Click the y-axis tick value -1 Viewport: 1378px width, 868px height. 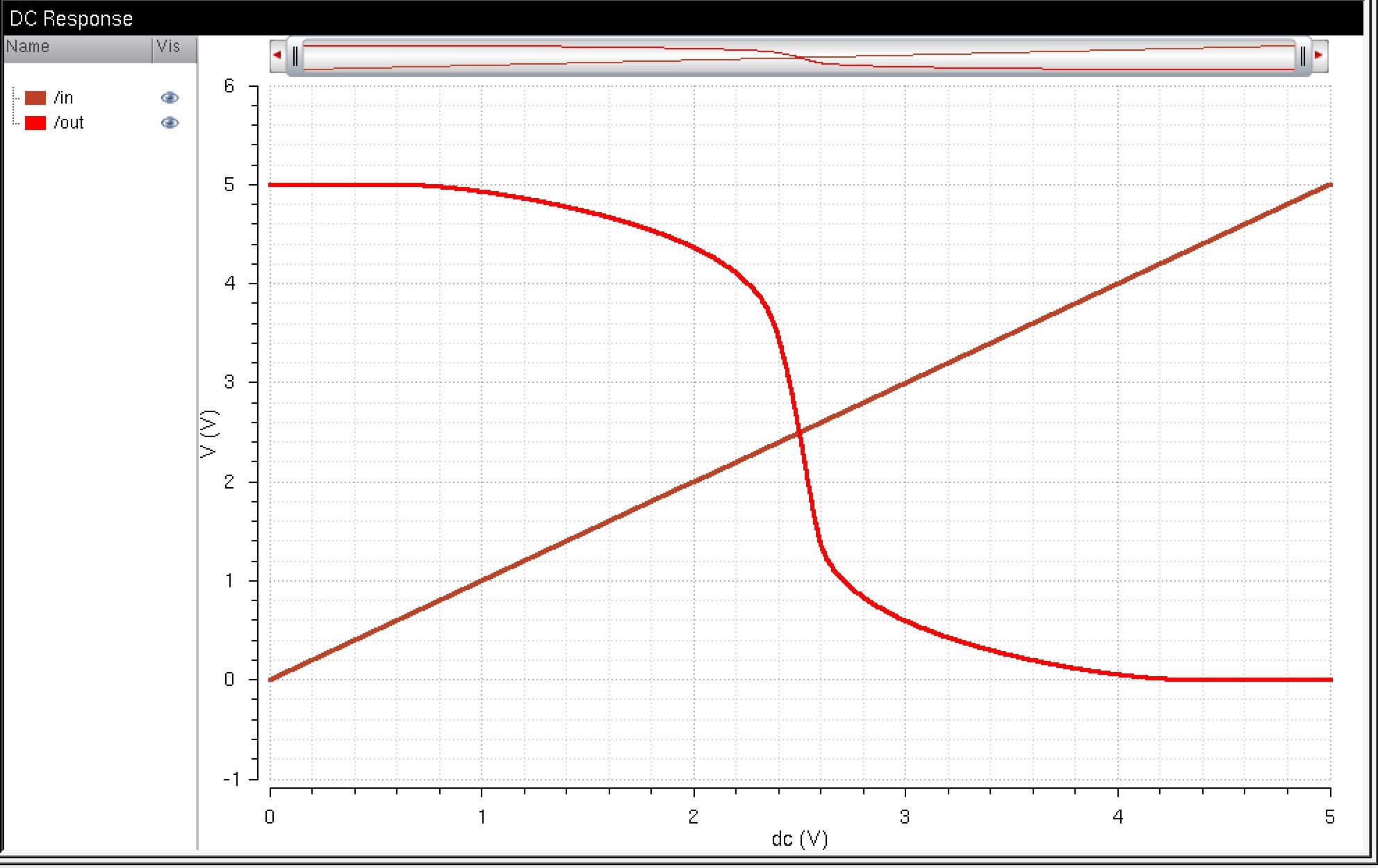click(x=231, y=779)
